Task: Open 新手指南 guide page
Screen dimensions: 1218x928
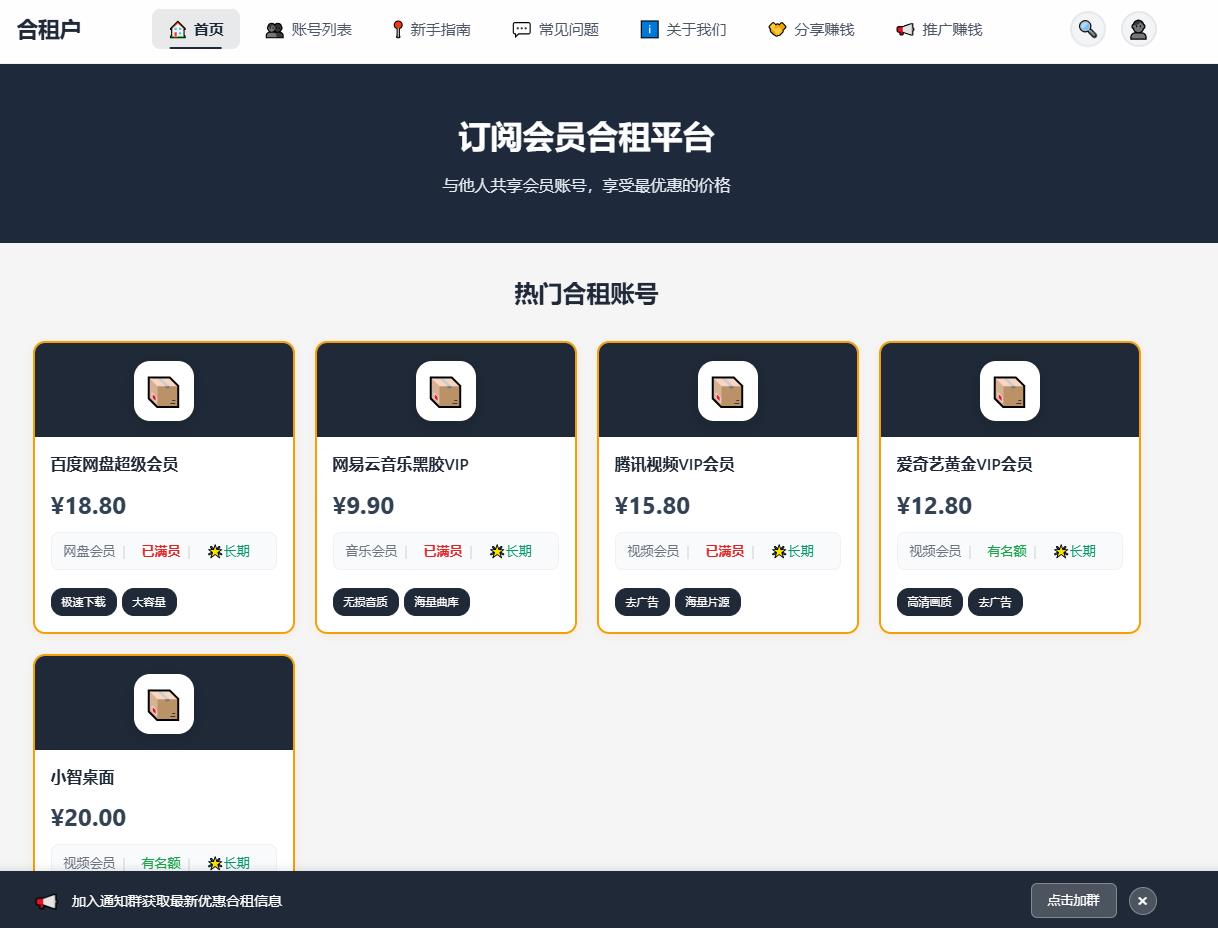Action: pyautogui.click(x=431, y=29)
